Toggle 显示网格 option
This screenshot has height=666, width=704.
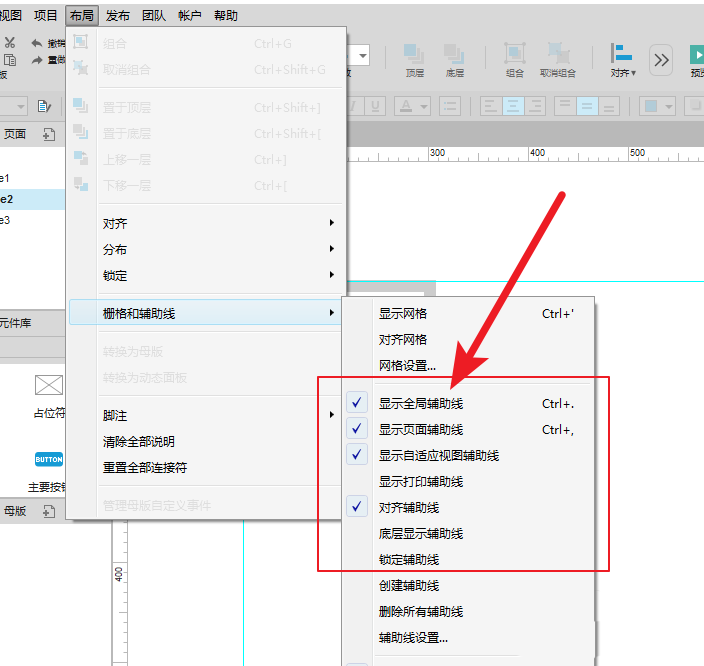coord(468,313)
